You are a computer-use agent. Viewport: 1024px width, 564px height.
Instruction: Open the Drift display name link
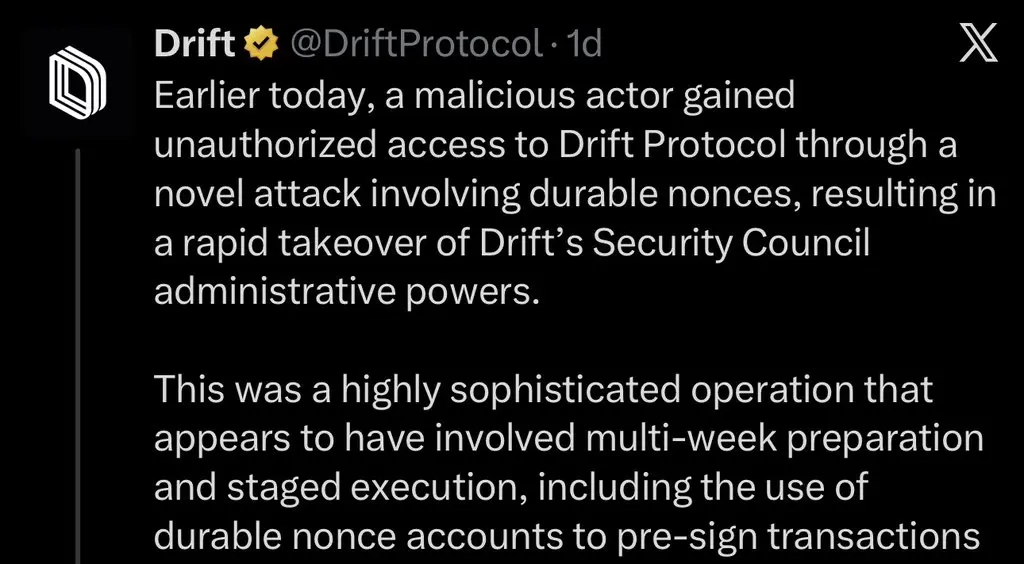coord(195,44)
